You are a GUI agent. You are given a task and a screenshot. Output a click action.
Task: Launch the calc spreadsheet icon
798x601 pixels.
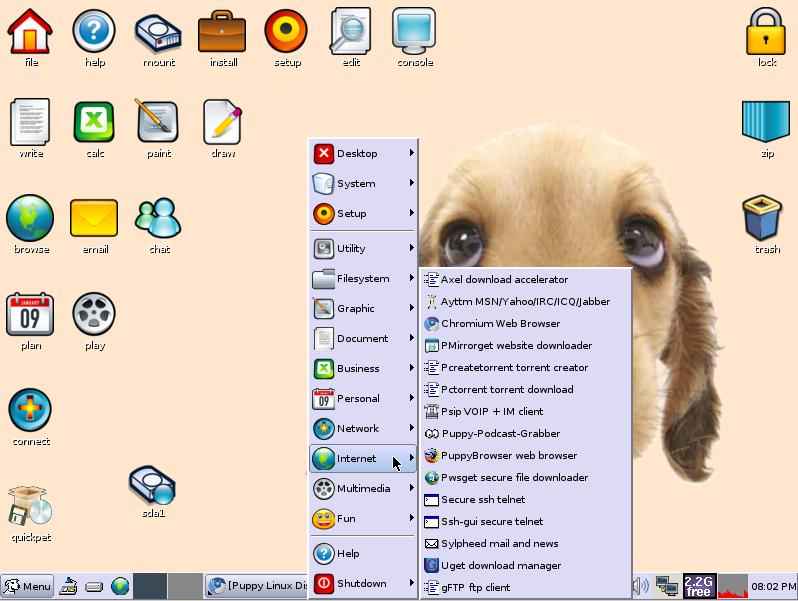pyautogui.click(x=94, y=122)
